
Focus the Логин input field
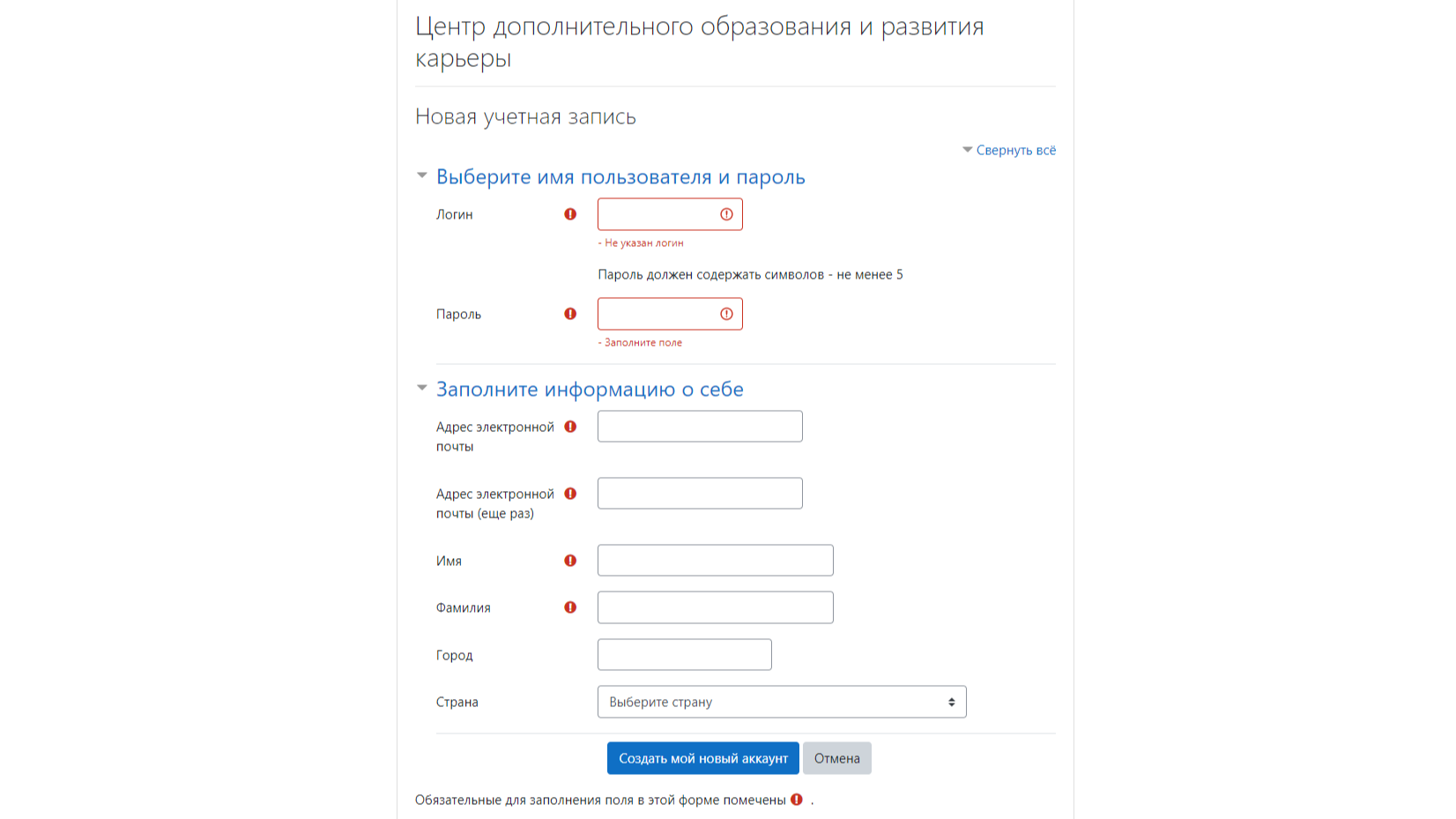pos(670,214)
